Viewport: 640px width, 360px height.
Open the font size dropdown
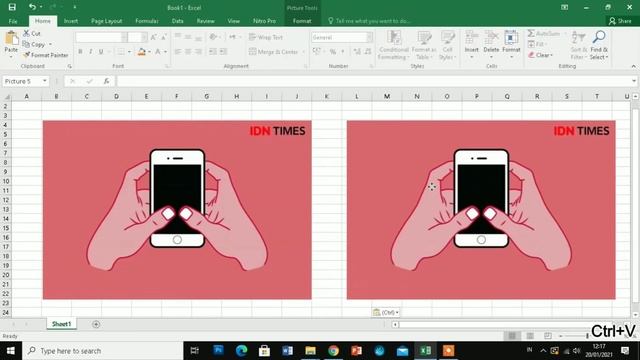(144, 37)
